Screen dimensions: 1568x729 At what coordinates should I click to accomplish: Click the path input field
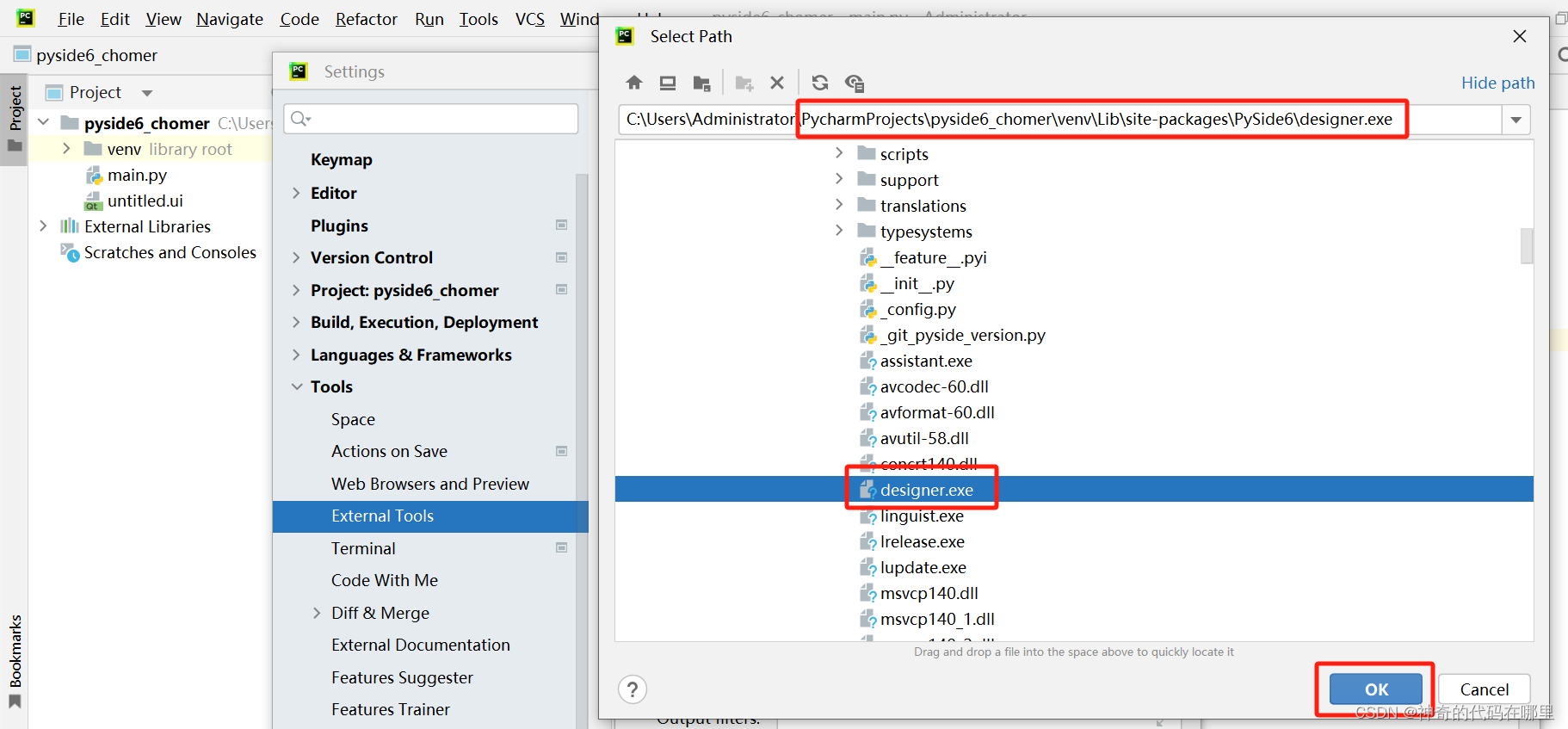[1060, 120]
